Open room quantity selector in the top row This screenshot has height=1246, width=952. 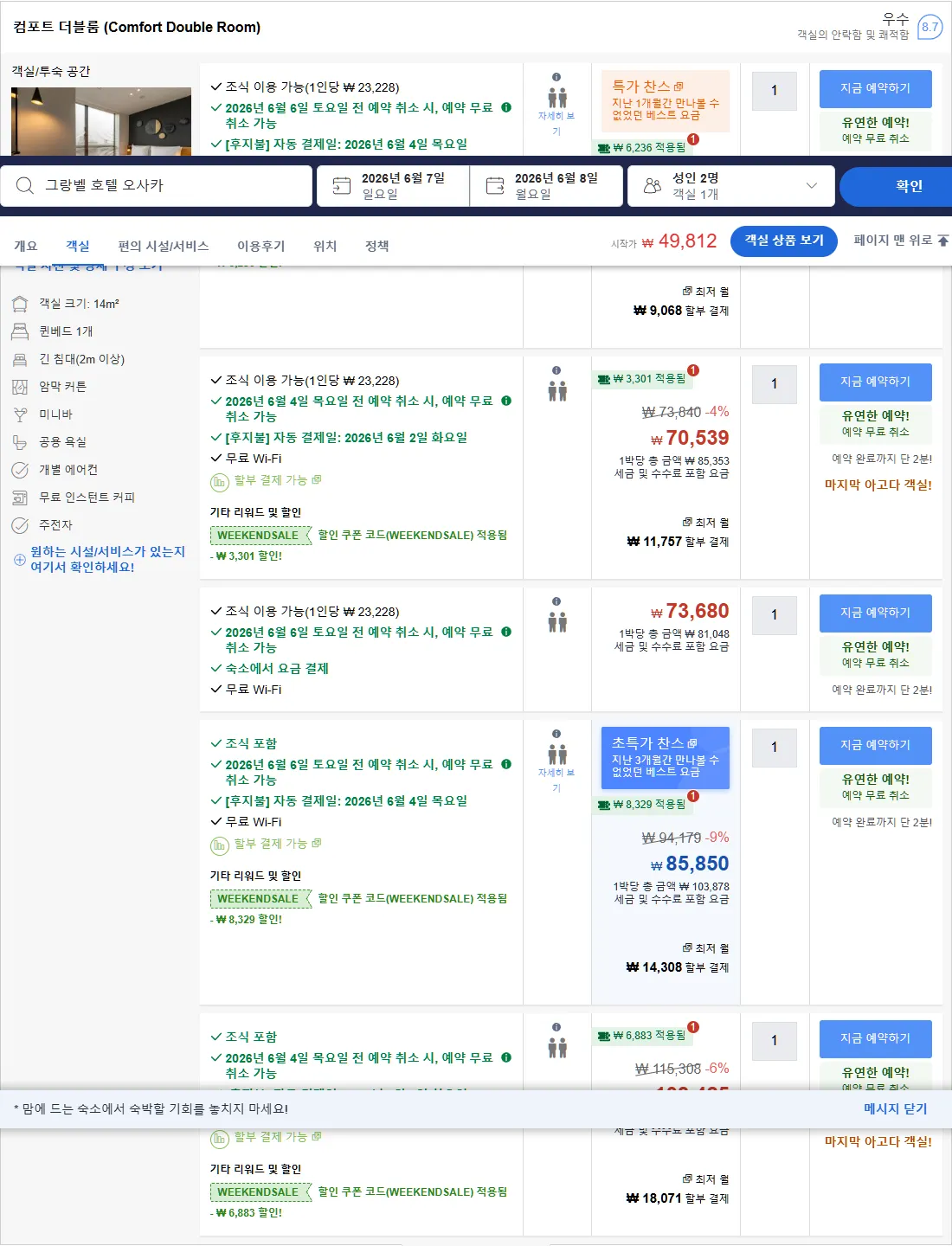tap(775, 90)
